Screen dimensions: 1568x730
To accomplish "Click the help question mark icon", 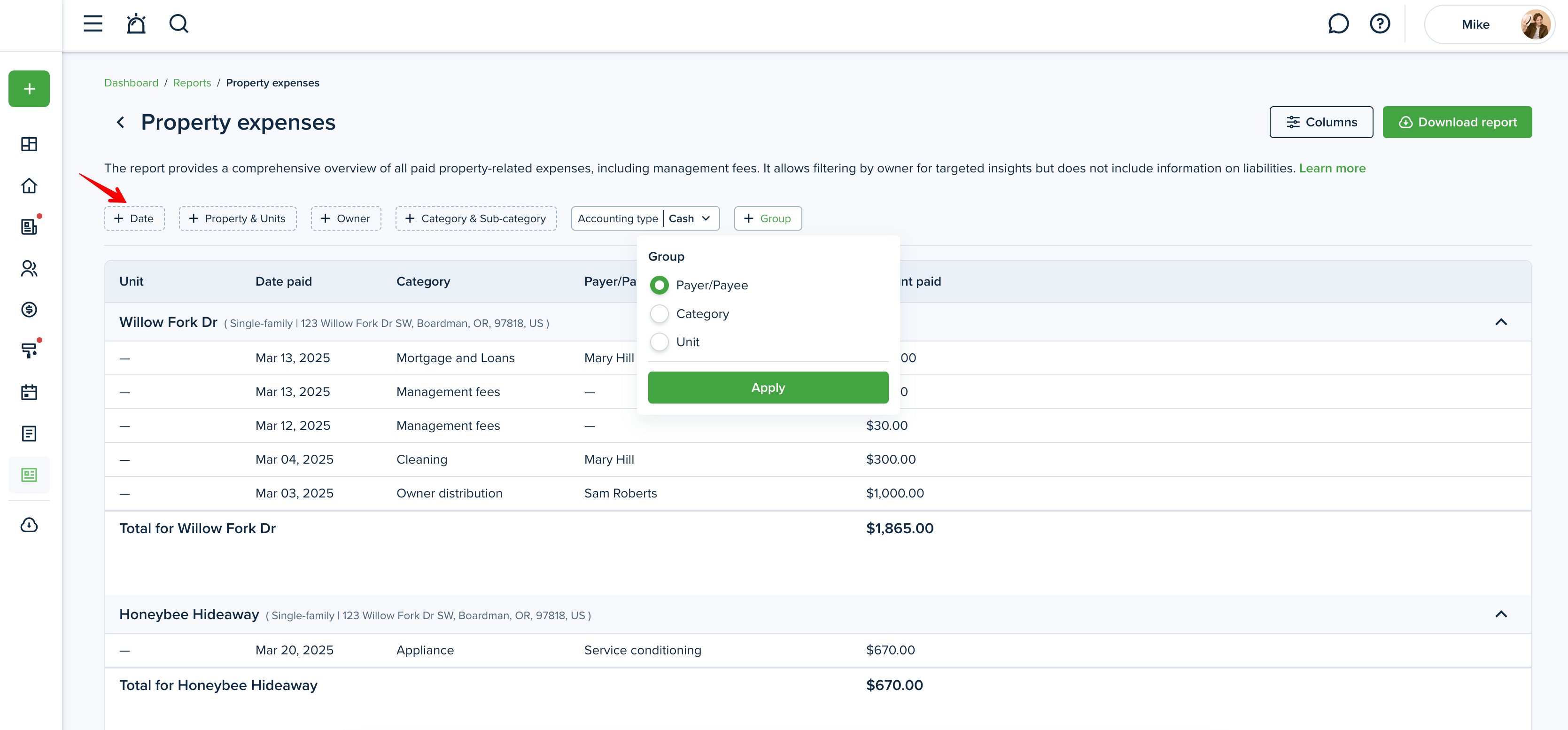I will click(x=1379, y=24).
